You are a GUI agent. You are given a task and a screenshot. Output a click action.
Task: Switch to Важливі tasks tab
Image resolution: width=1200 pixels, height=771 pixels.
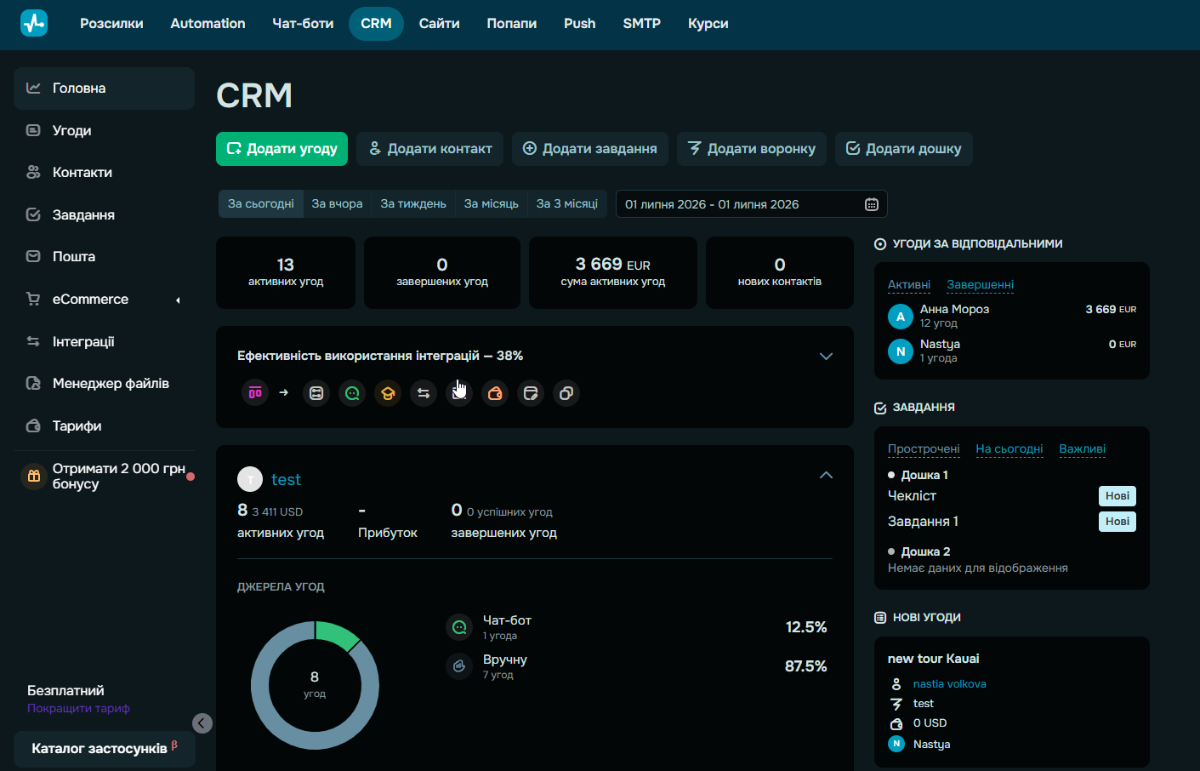point(1082,449)
